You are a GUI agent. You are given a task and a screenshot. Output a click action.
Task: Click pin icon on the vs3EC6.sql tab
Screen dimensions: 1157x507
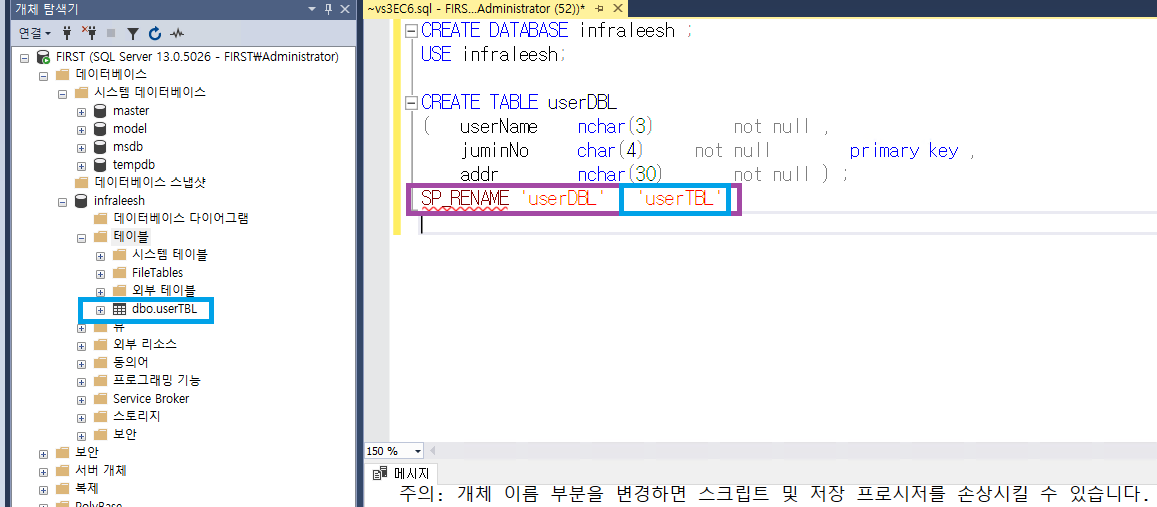(600, 9)
